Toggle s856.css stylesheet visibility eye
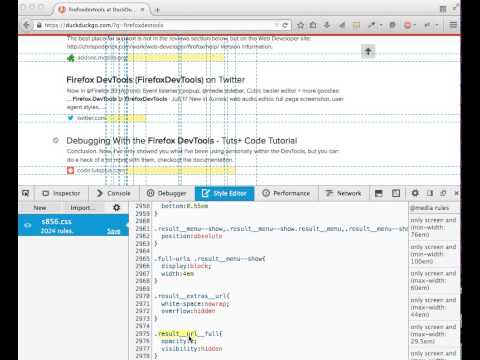The image size is (480, 360). click(28, 226)
